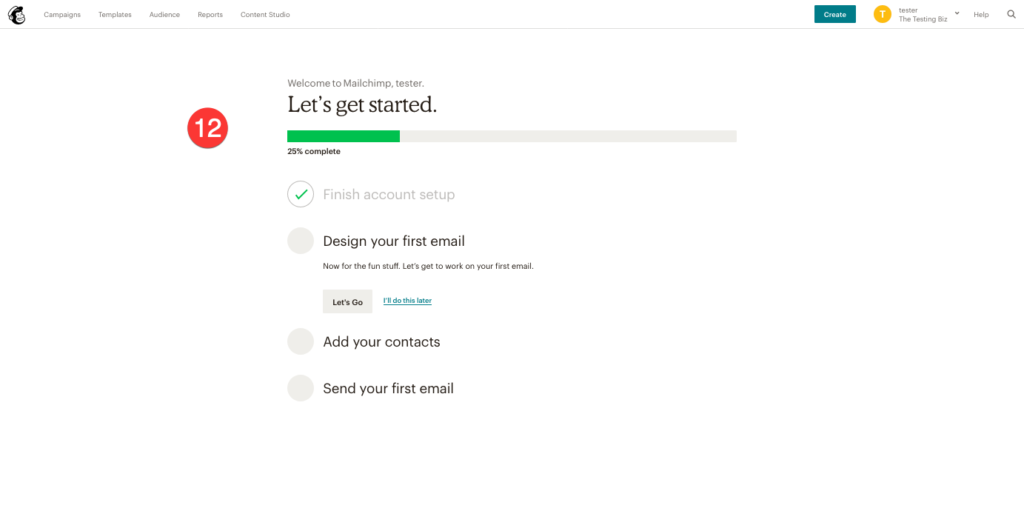The height and width of the screenshot is (511, 1024).
Task: Open the search magnifier icon
Action: (1011, 15)
